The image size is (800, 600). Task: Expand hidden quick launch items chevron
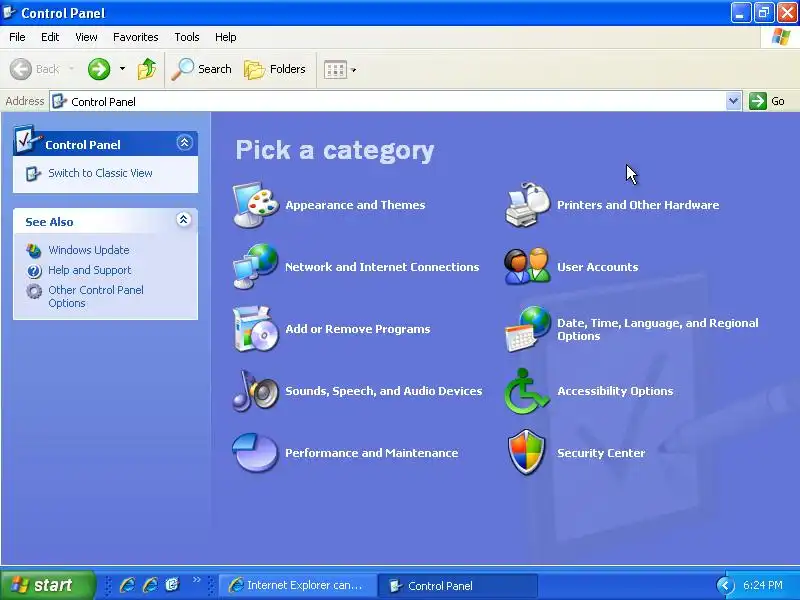coord(196,580)
